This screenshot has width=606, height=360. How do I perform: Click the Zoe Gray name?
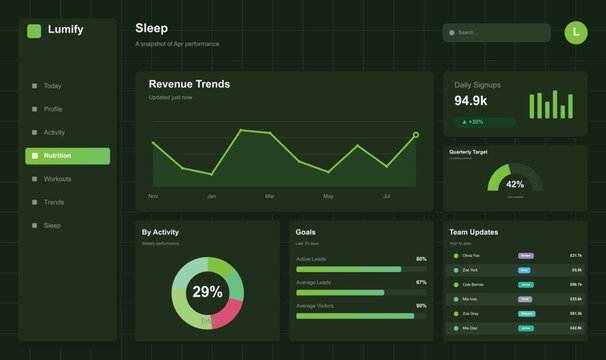tap(470, 314)
